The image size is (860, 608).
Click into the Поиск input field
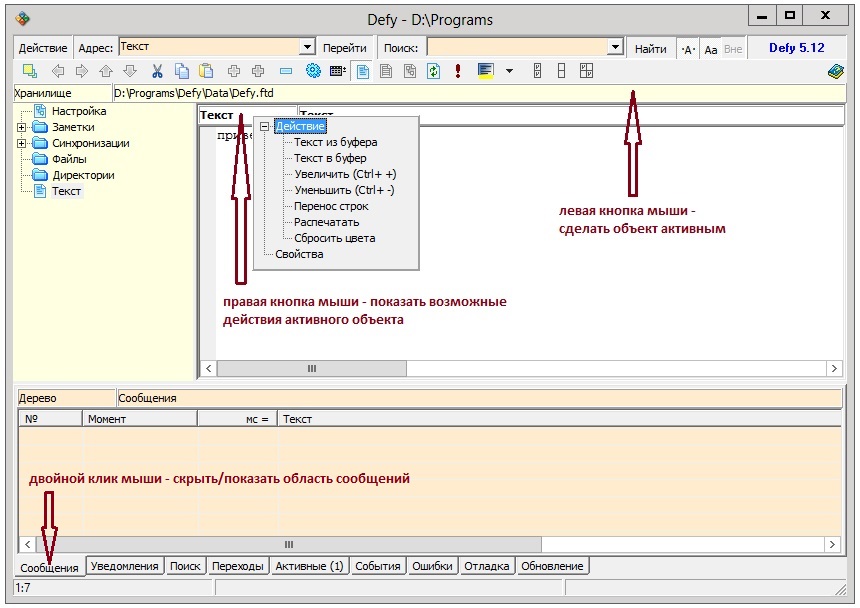[517, 47]
